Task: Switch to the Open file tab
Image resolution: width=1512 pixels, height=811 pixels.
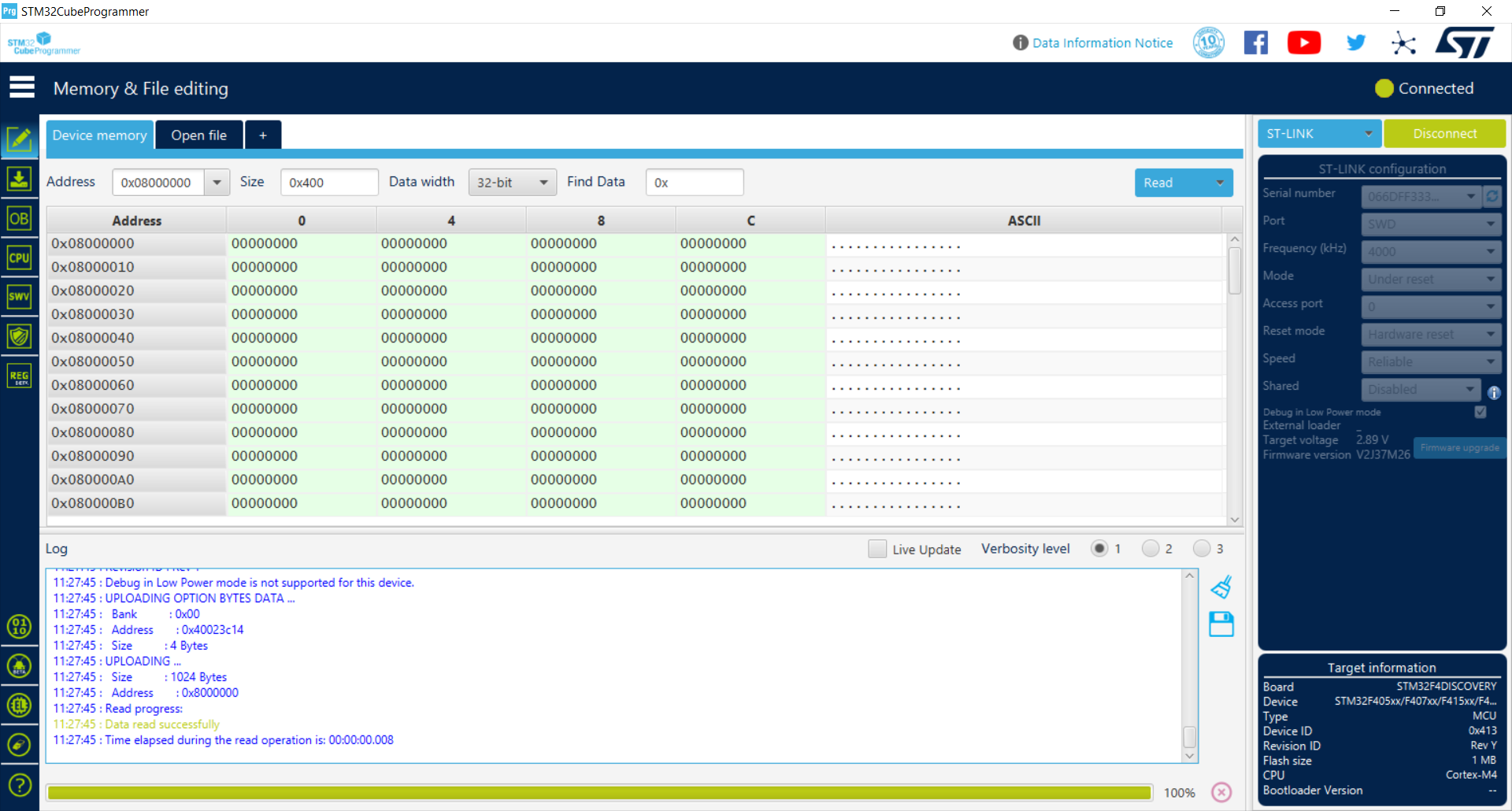Action: click(199, 135)
